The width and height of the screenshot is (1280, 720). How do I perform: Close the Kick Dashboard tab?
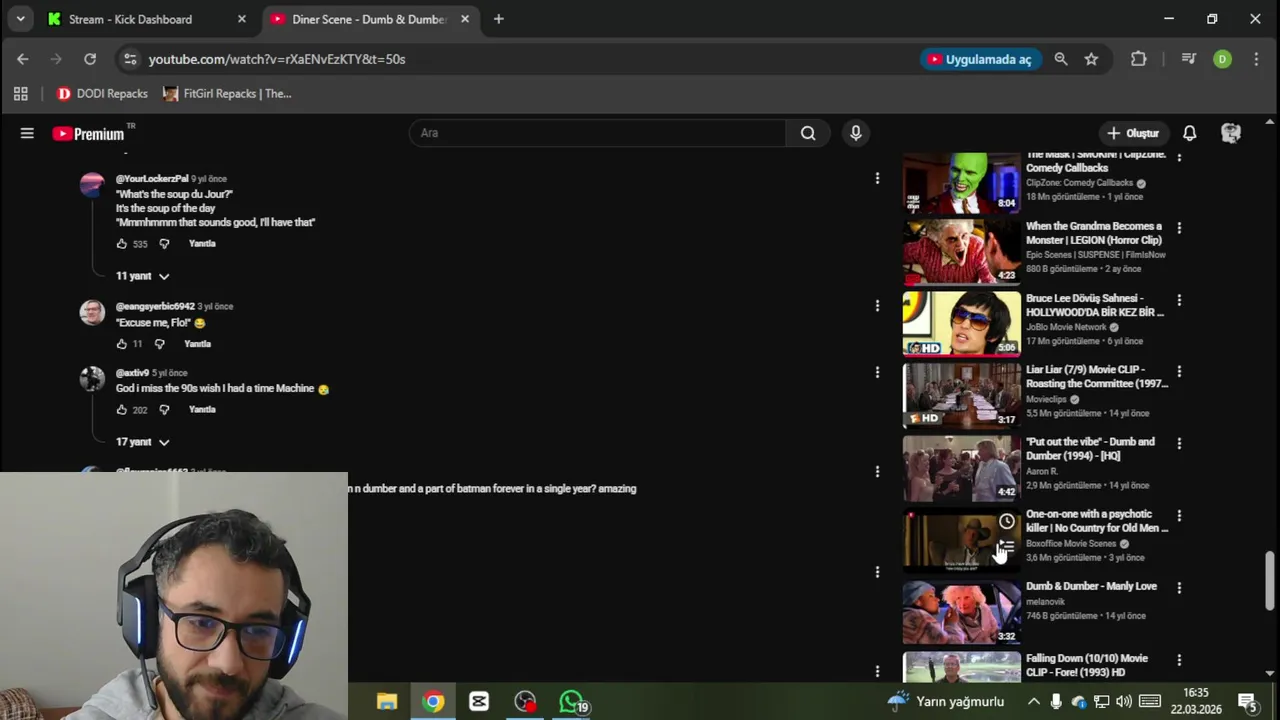pos(241,19)
